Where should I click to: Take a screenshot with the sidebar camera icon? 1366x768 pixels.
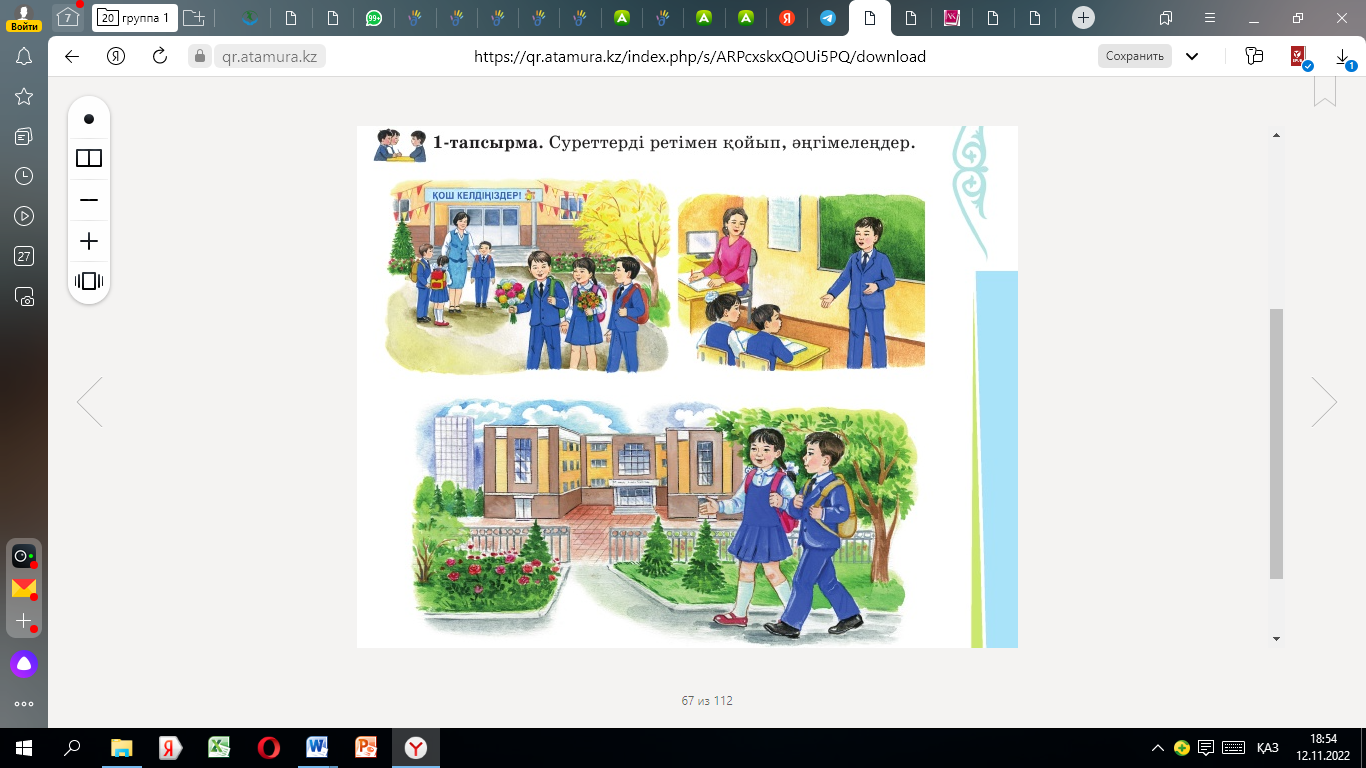[x=24, y=296]
